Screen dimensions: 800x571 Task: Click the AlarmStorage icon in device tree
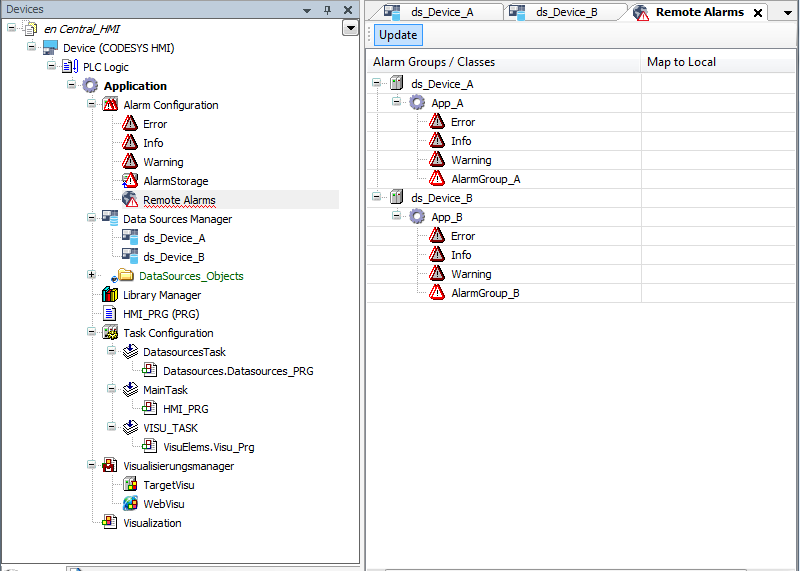point(129,181)
